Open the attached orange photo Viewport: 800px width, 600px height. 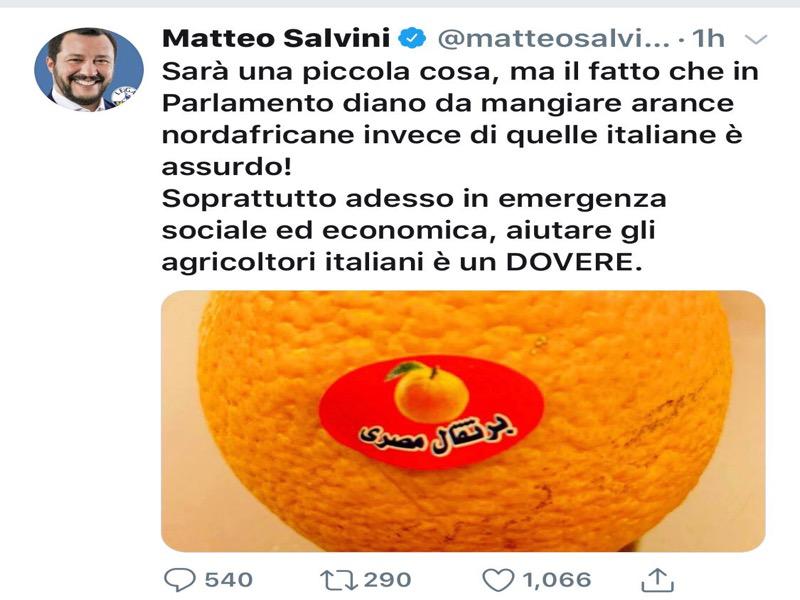[463, 421]
